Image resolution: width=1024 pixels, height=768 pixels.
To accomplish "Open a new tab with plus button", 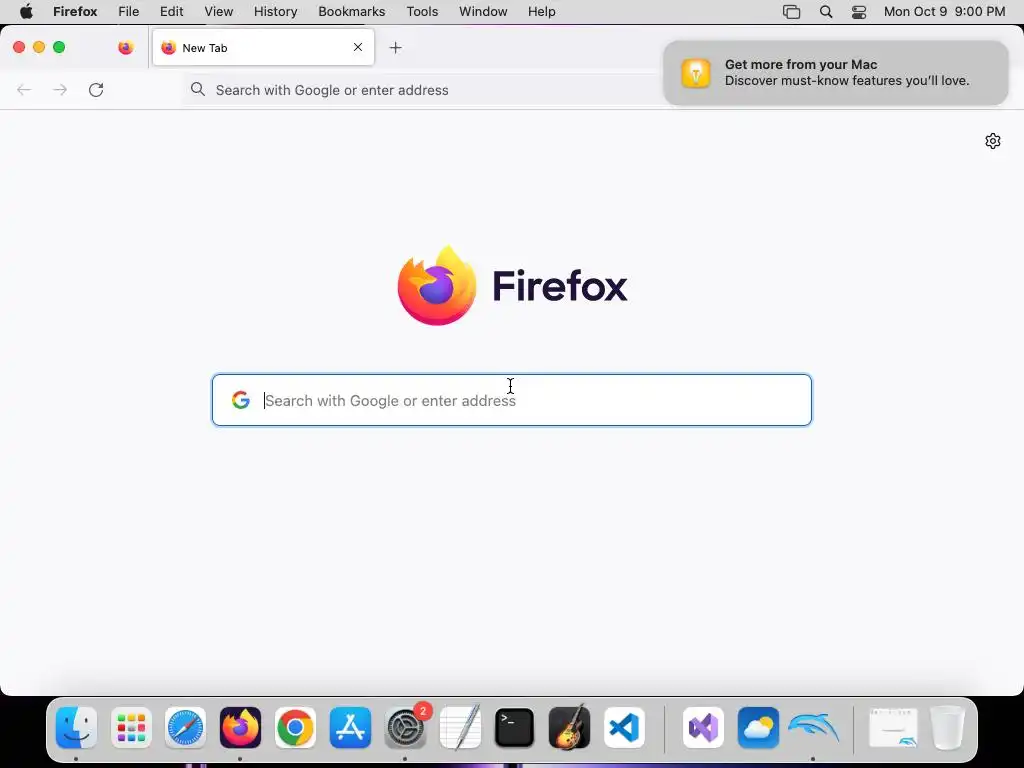I will pyautogui.click(x=395, y=48).
